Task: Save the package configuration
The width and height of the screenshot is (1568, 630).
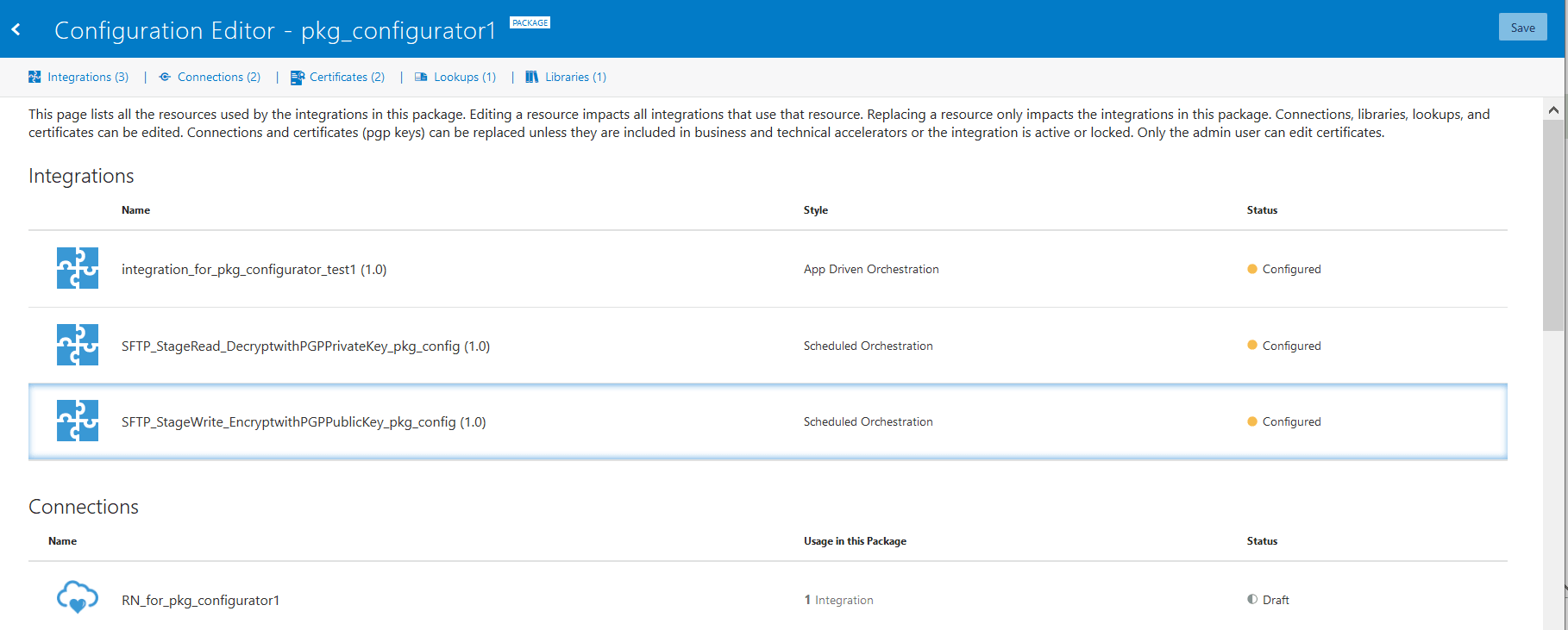Action: point(1522,28)
